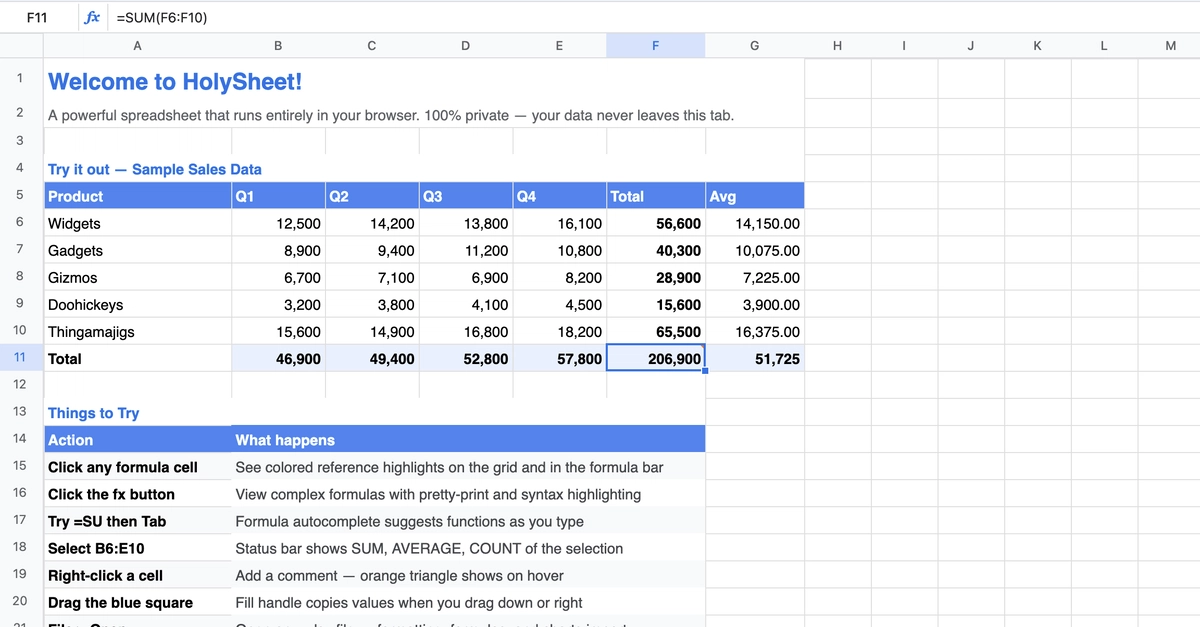
Task: Click the 'Select B6:E10' cell
Action: (x=138, y=547)
